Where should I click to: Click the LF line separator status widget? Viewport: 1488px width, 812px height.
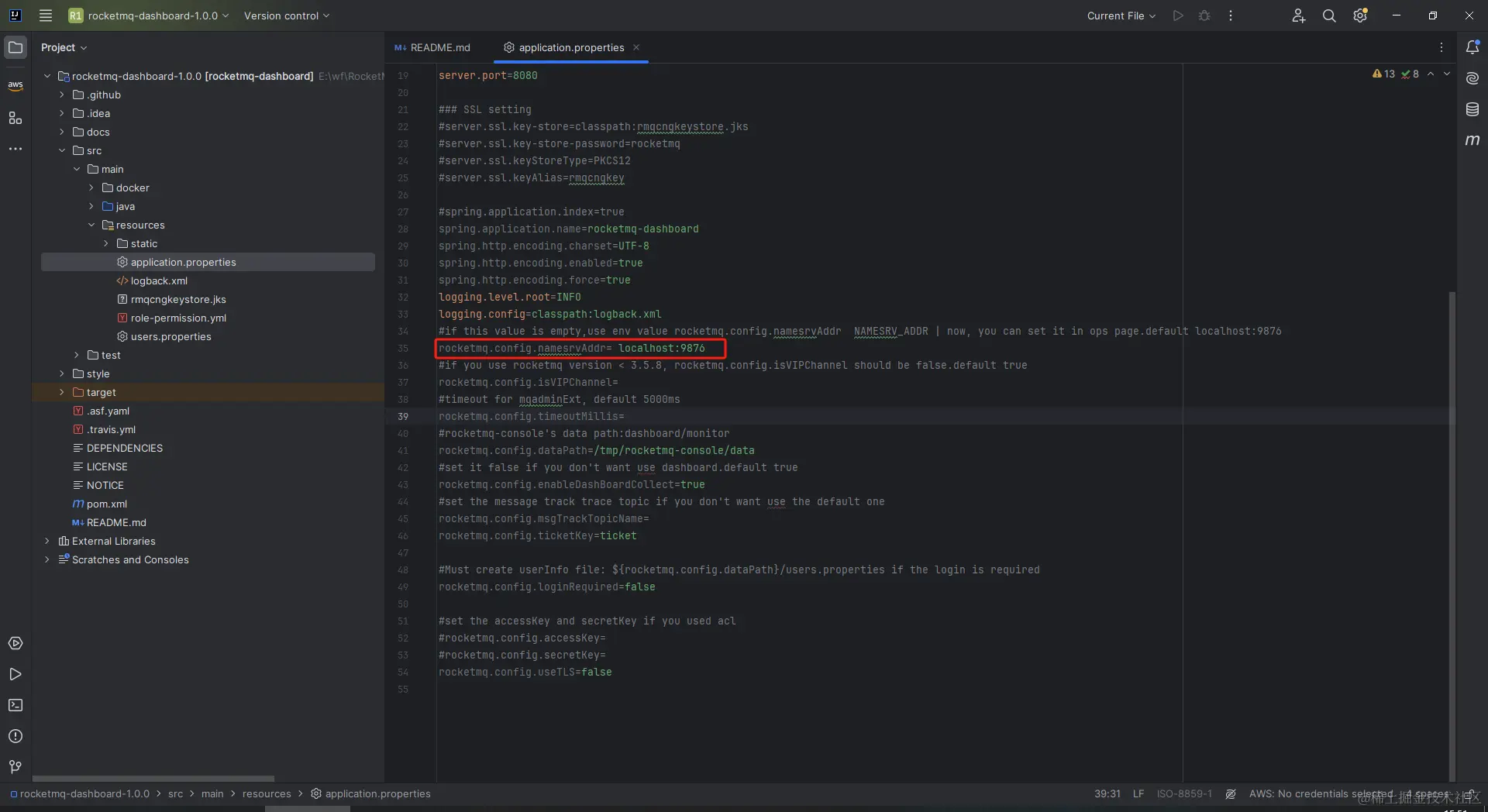1138,793
